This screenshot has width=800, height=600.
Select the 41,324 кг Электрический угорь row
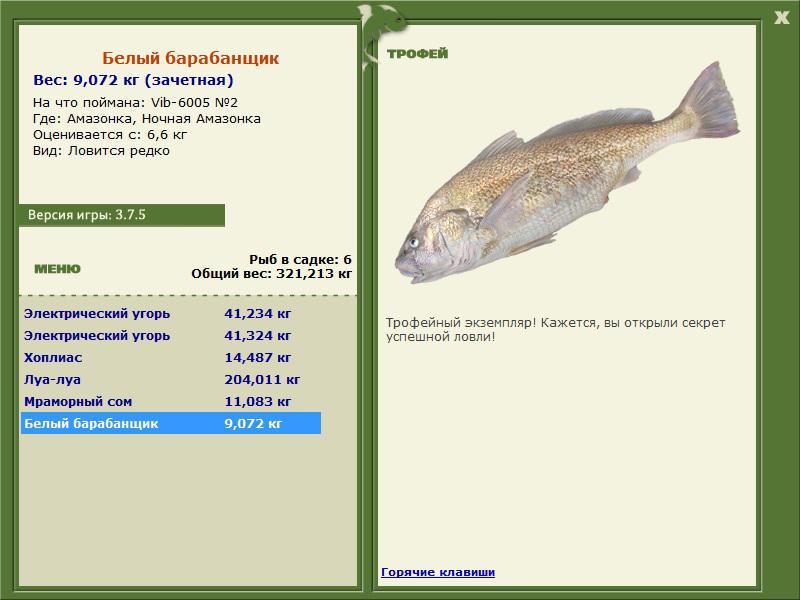tap(171, 335)
